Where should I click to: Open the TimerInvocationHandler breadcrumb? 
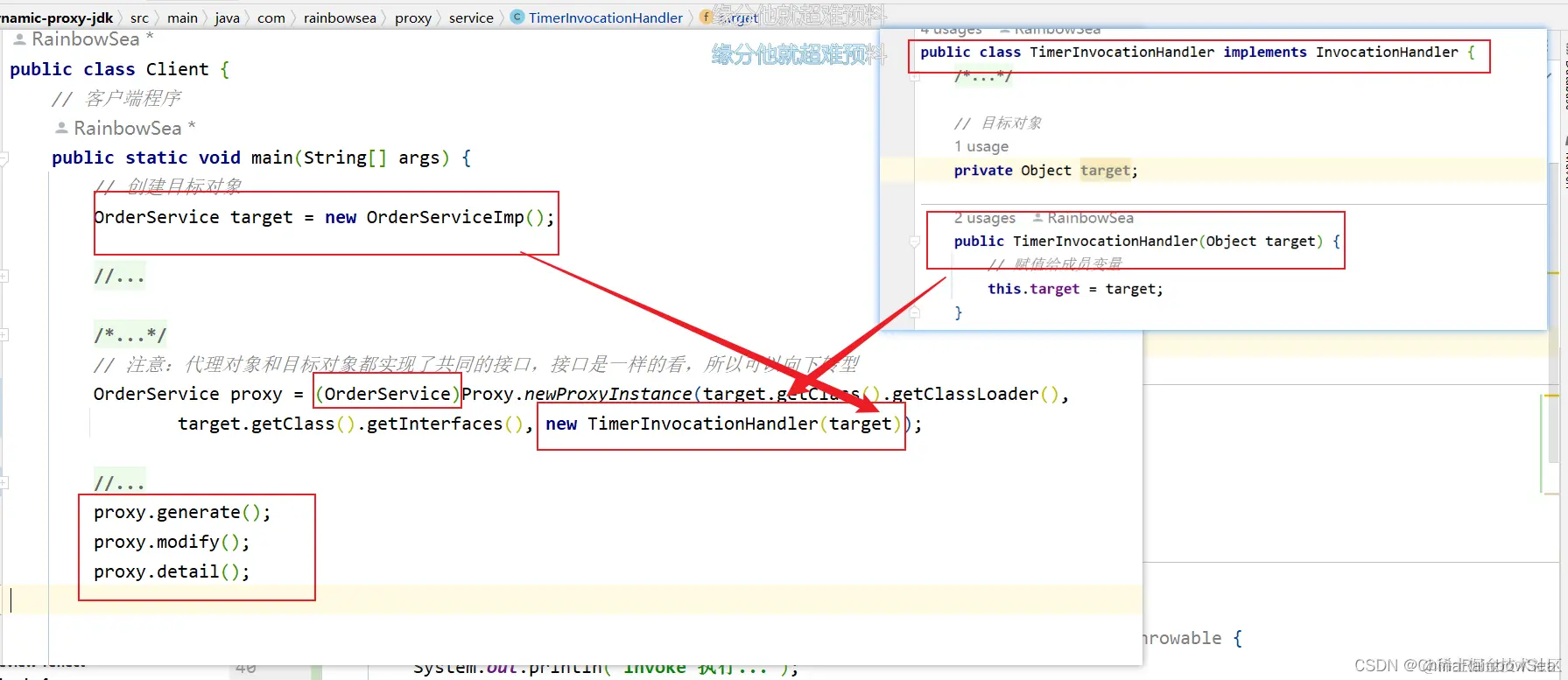606,18
